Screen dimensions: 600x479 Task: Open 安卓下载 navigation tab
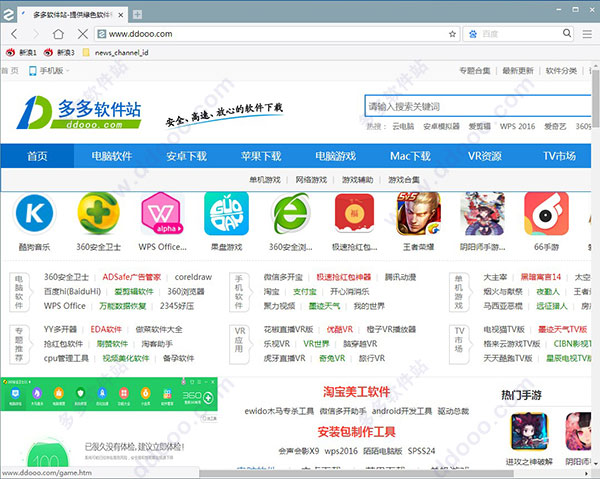pyautogui.click(x=186, y=156)
